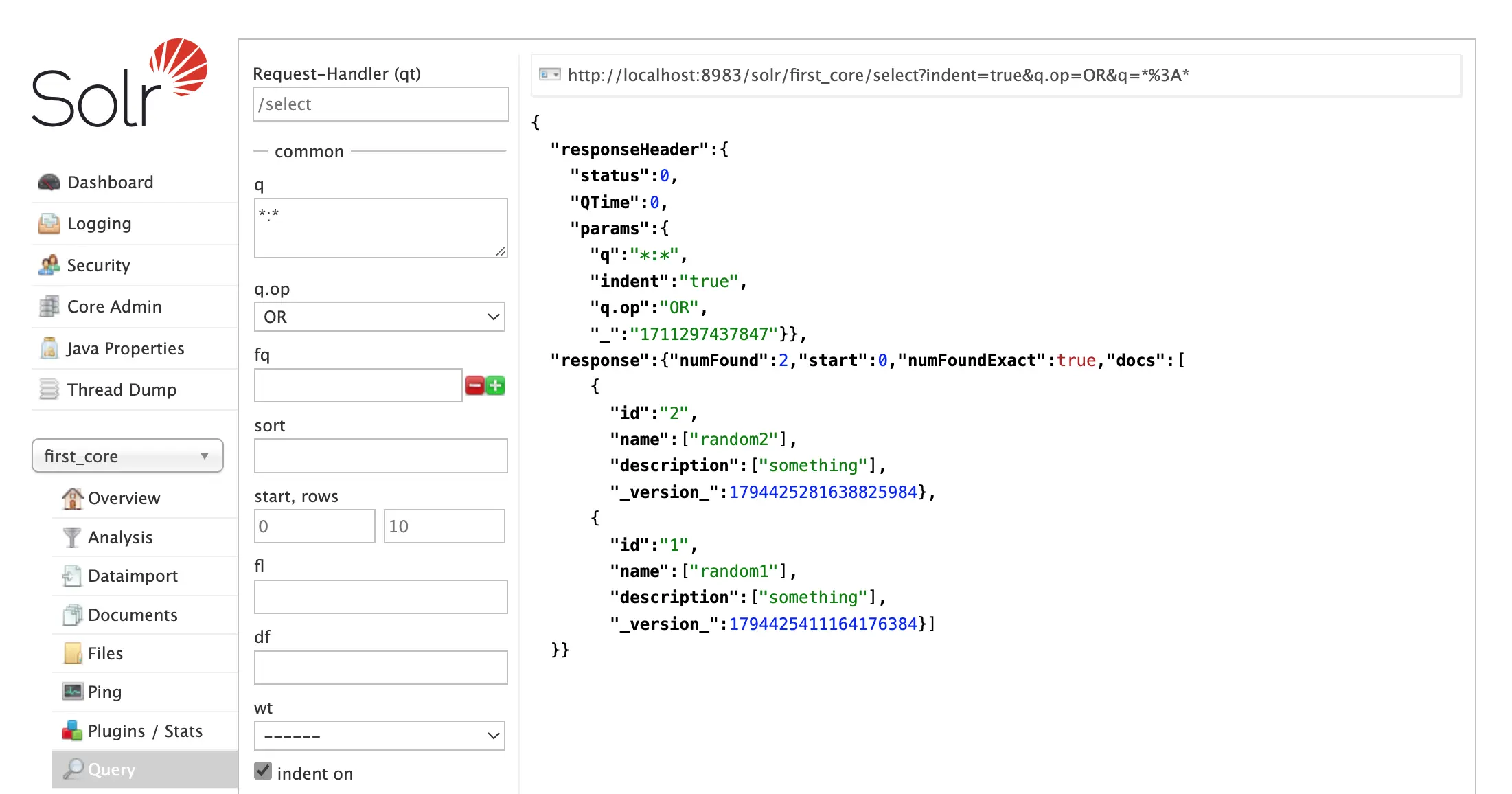Click the Security users icon
The height and width of the screenshot is (794, 1512).
[49, 265]
